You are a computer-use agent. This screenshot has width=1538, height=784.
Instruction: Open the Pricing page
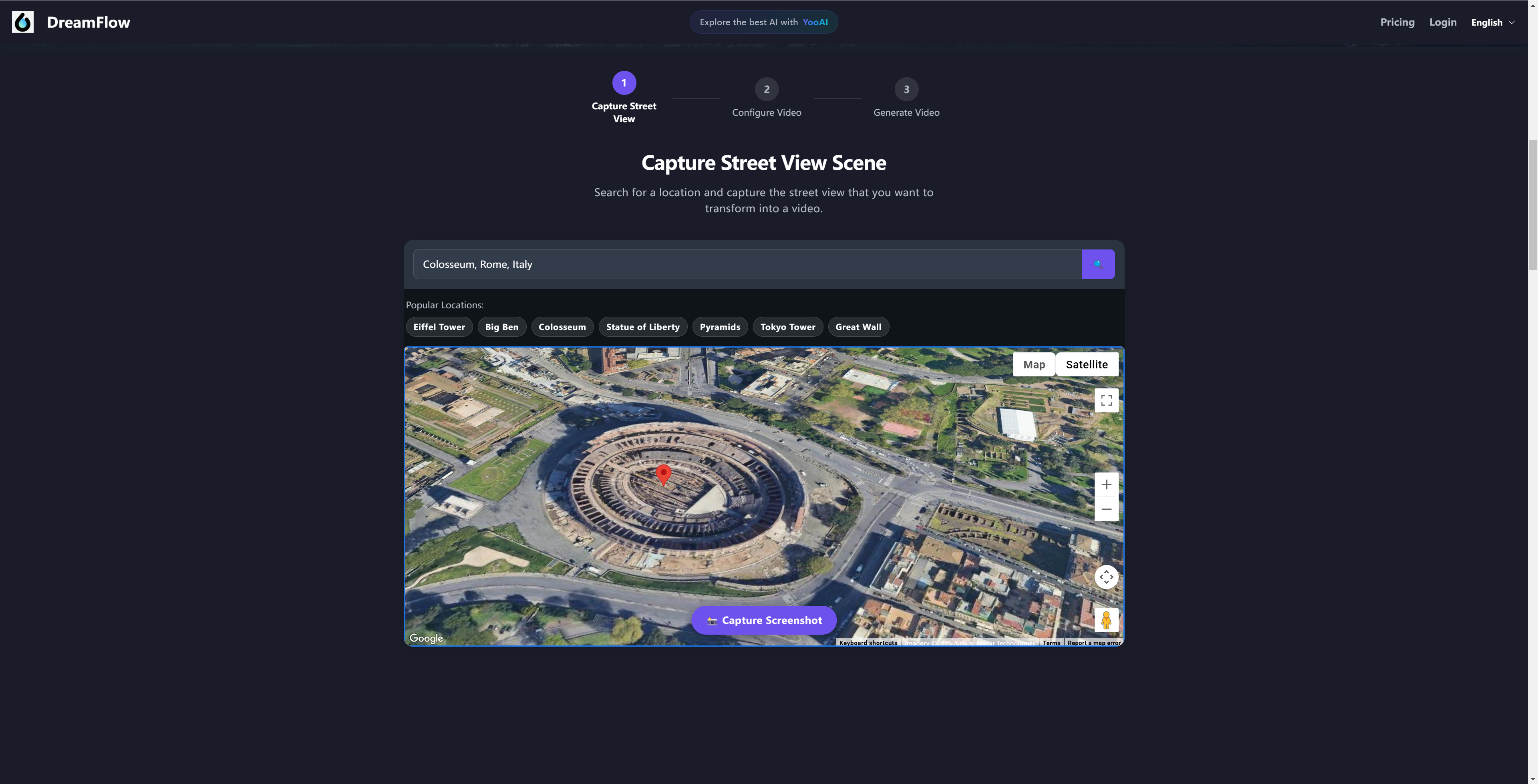(x=1397, y=22)
